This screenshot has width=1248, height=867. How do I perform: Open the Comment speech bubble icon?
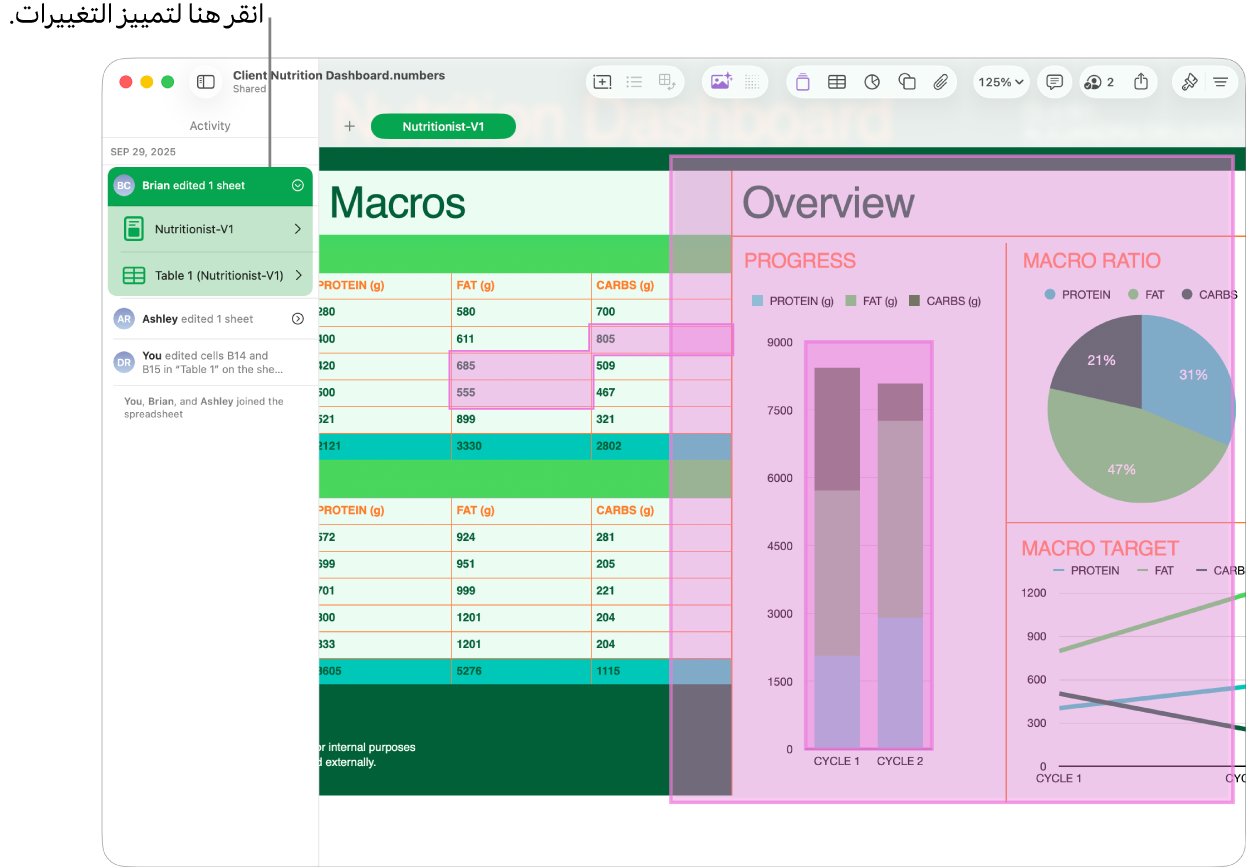tap(1054, 82)
